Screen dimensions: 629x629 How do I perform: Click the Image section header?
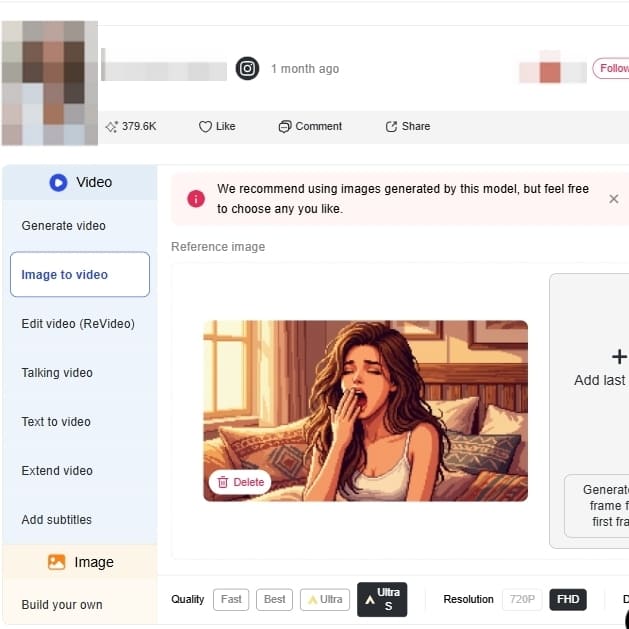(x=80, y=562)
